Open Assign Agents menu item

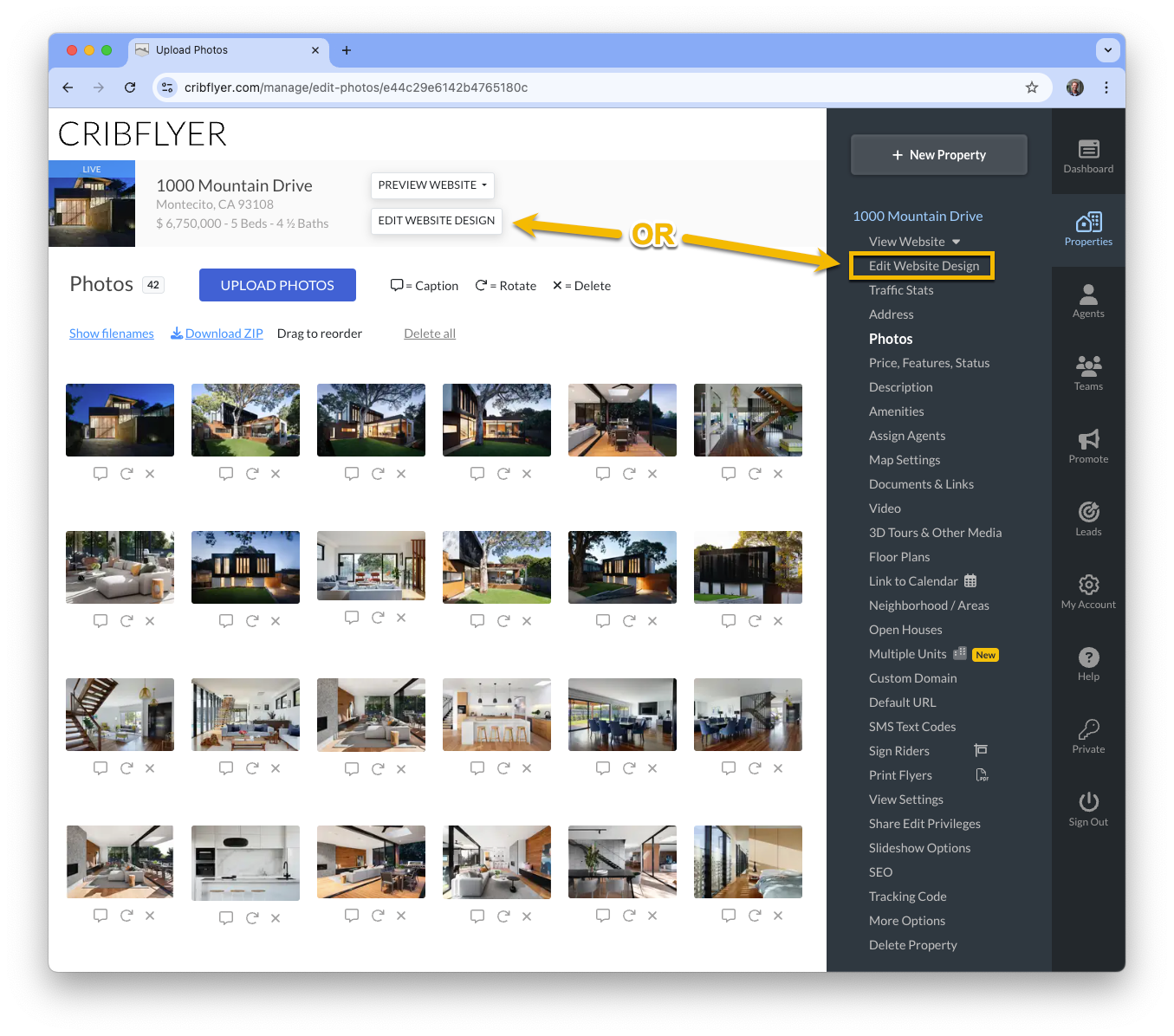907,436
